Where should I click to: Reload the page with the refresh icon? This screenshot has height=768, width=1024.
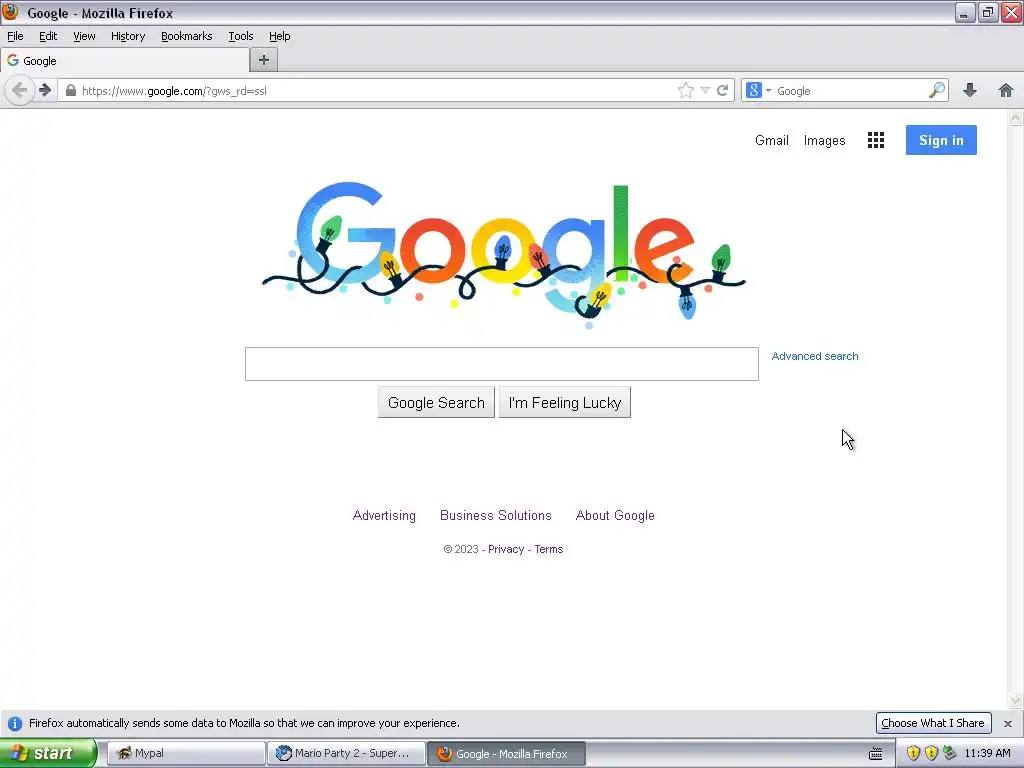pyautogui.click(x=722, y=91)
